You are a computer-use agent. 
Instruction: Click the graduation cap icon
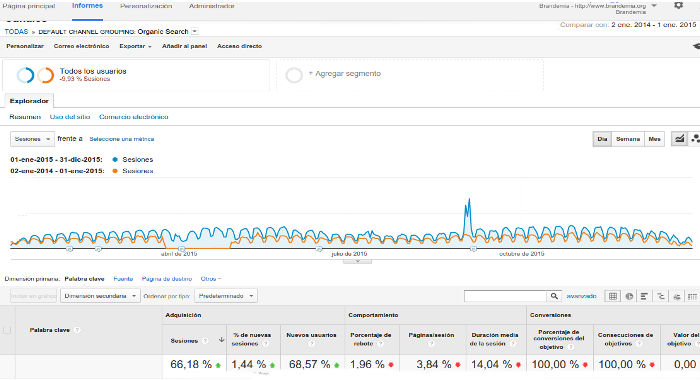coord(696,46)
